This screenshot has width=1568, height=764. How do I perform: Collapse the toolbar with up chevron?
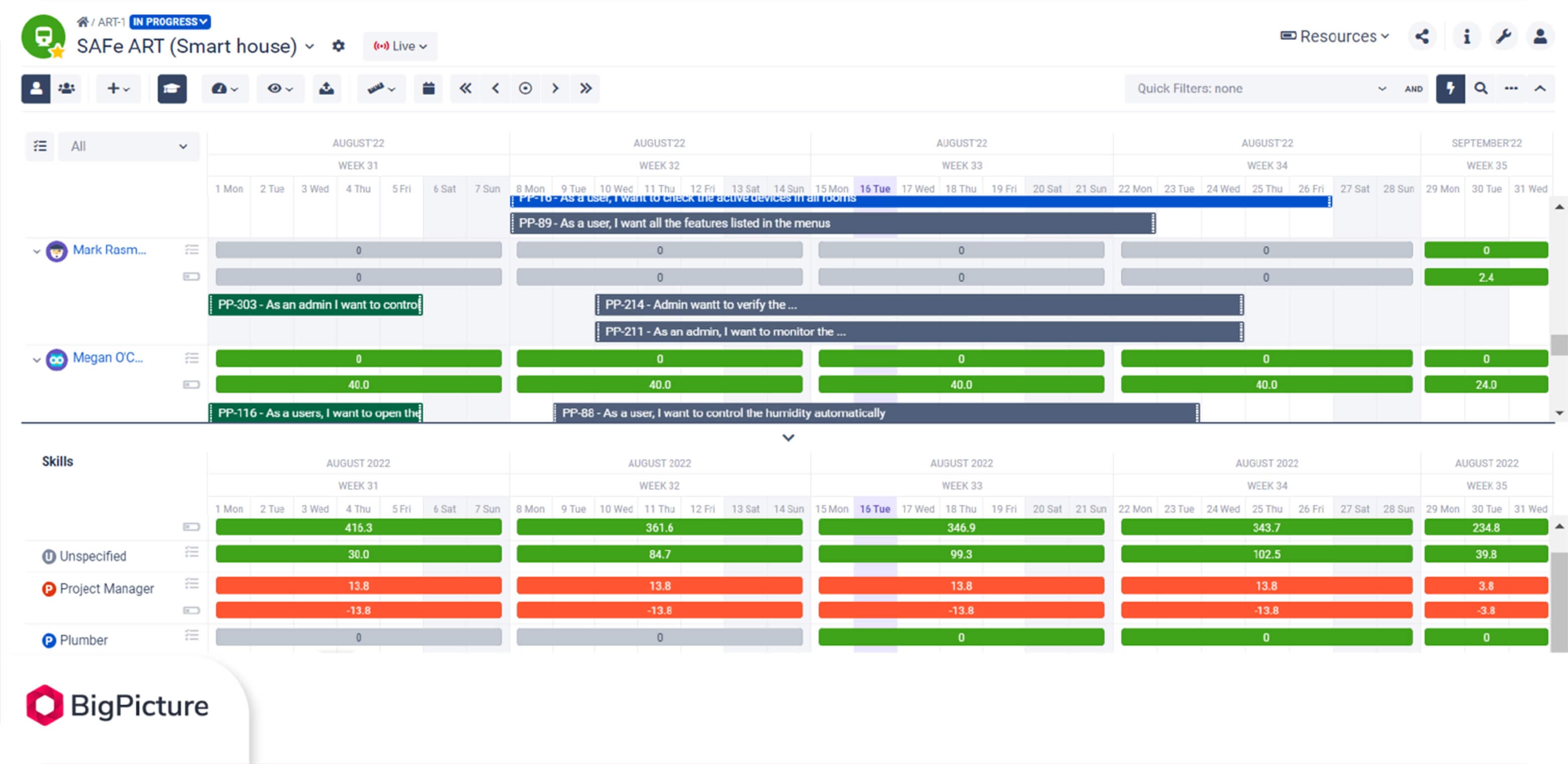point(1540,89)
